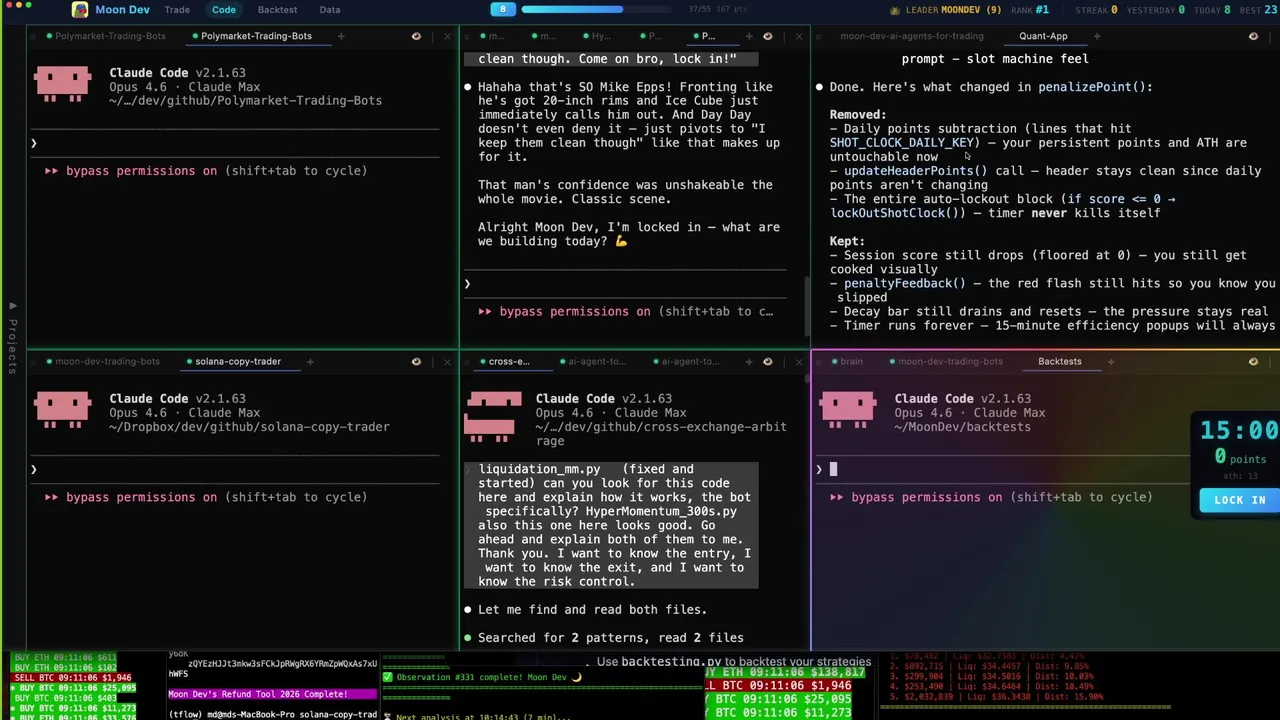Click 'prompt – slot machine feel' heading
The width and height of the screenshot is (1280, 720).
pos(994,59)
